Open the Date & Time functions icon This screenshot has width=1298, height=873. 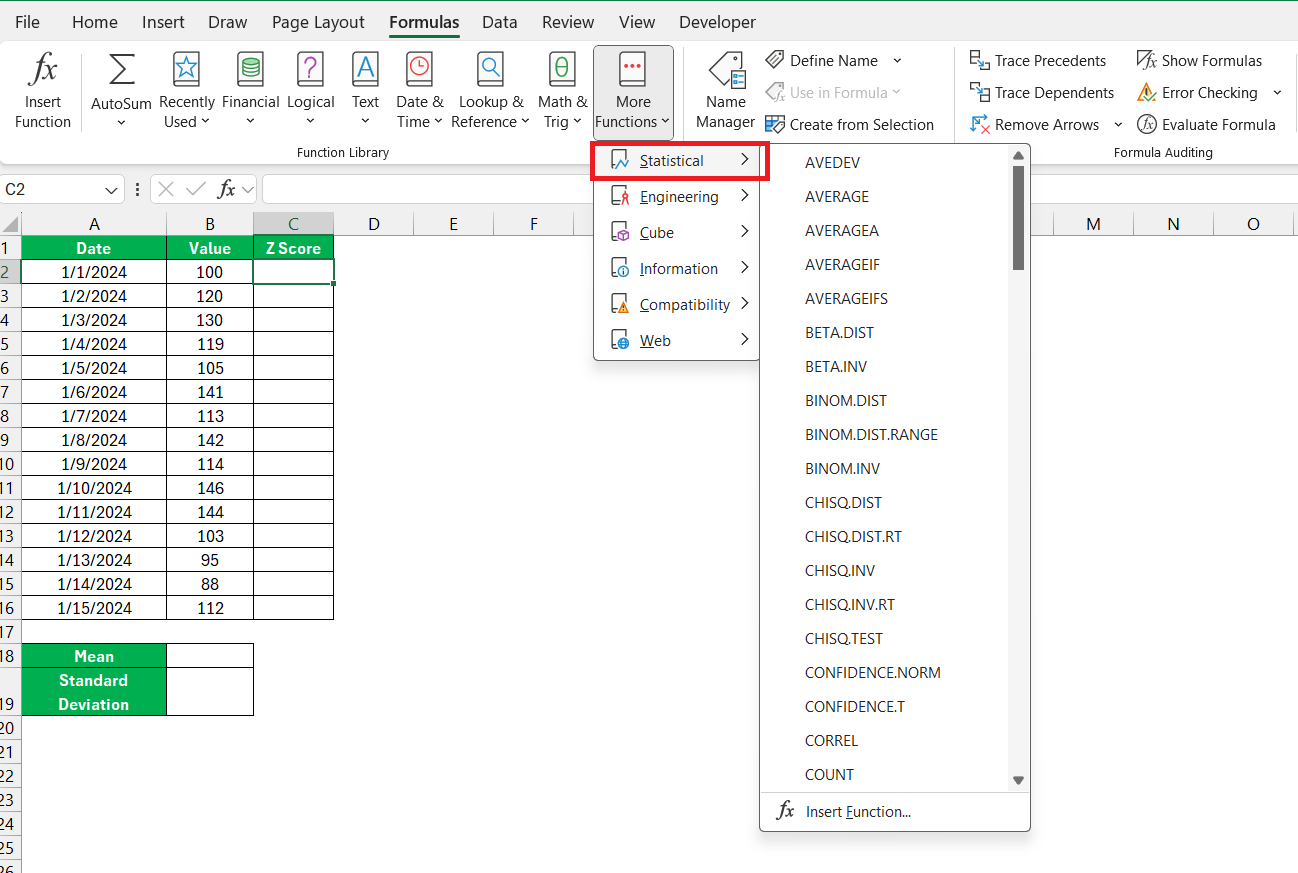click(x=419, y=70)
